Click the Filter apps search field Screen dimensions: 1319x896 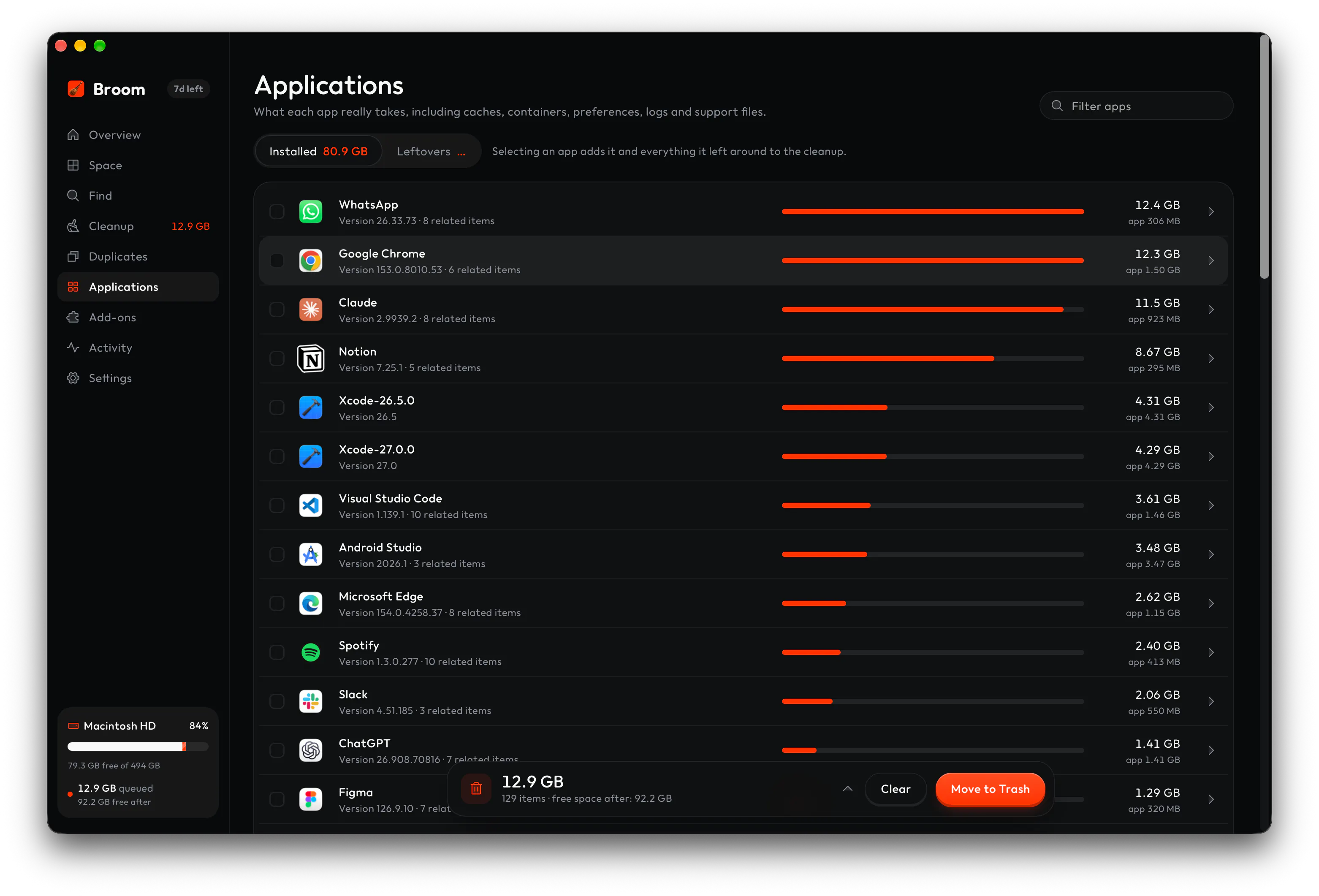pyautogui.click(x=1136, y=106)
